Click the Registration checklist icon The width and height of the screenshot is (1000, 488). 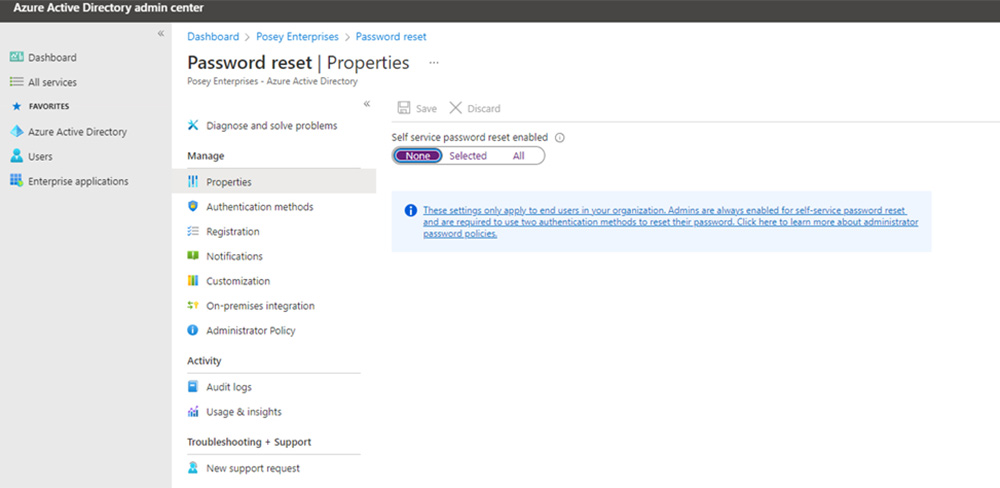[193, 232]
